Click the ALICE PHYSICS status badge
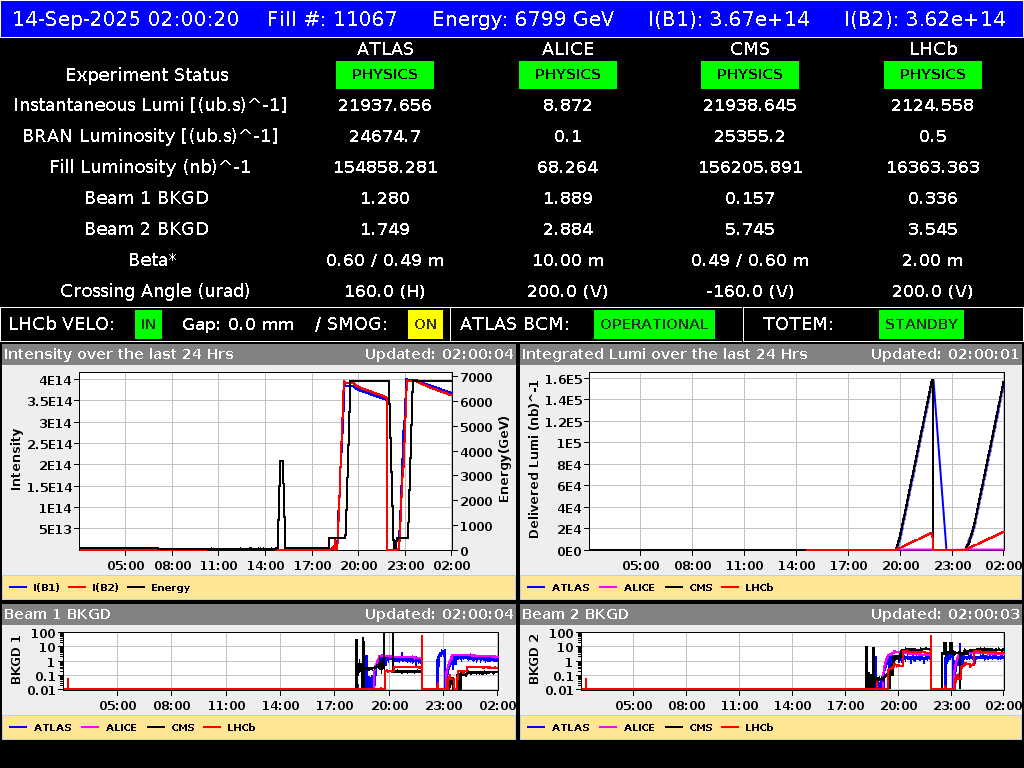 click(x=568, y=74)
